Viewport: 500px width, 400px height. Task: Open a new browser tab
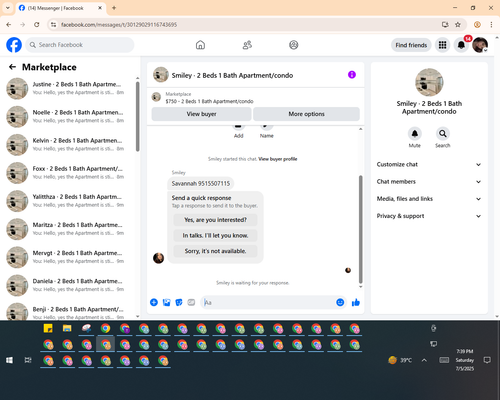[114, 8]
